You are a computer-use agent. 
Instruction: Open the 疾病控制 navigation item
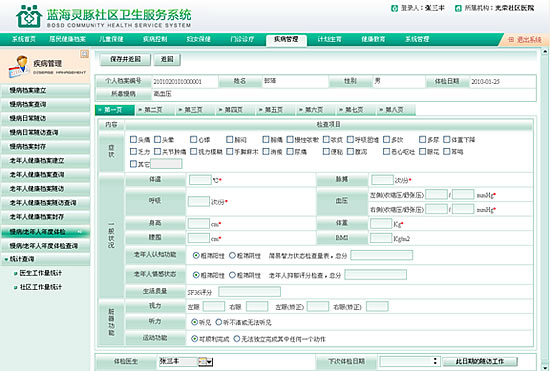(155, 39)
